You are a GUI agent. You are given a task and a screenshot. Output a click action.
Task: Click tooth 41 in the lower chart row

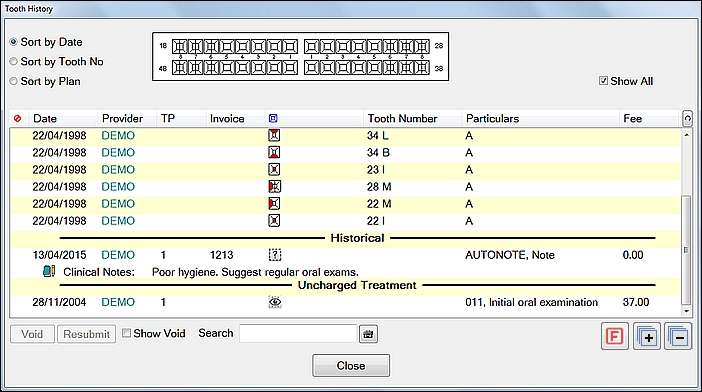(290, 68)
